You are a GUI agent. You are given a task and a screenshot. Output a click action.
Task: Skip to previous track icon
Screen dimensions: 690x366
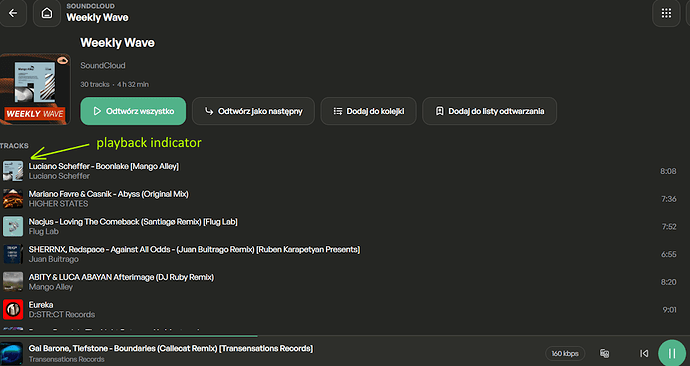pyautogui.click(x=644, y=353)
